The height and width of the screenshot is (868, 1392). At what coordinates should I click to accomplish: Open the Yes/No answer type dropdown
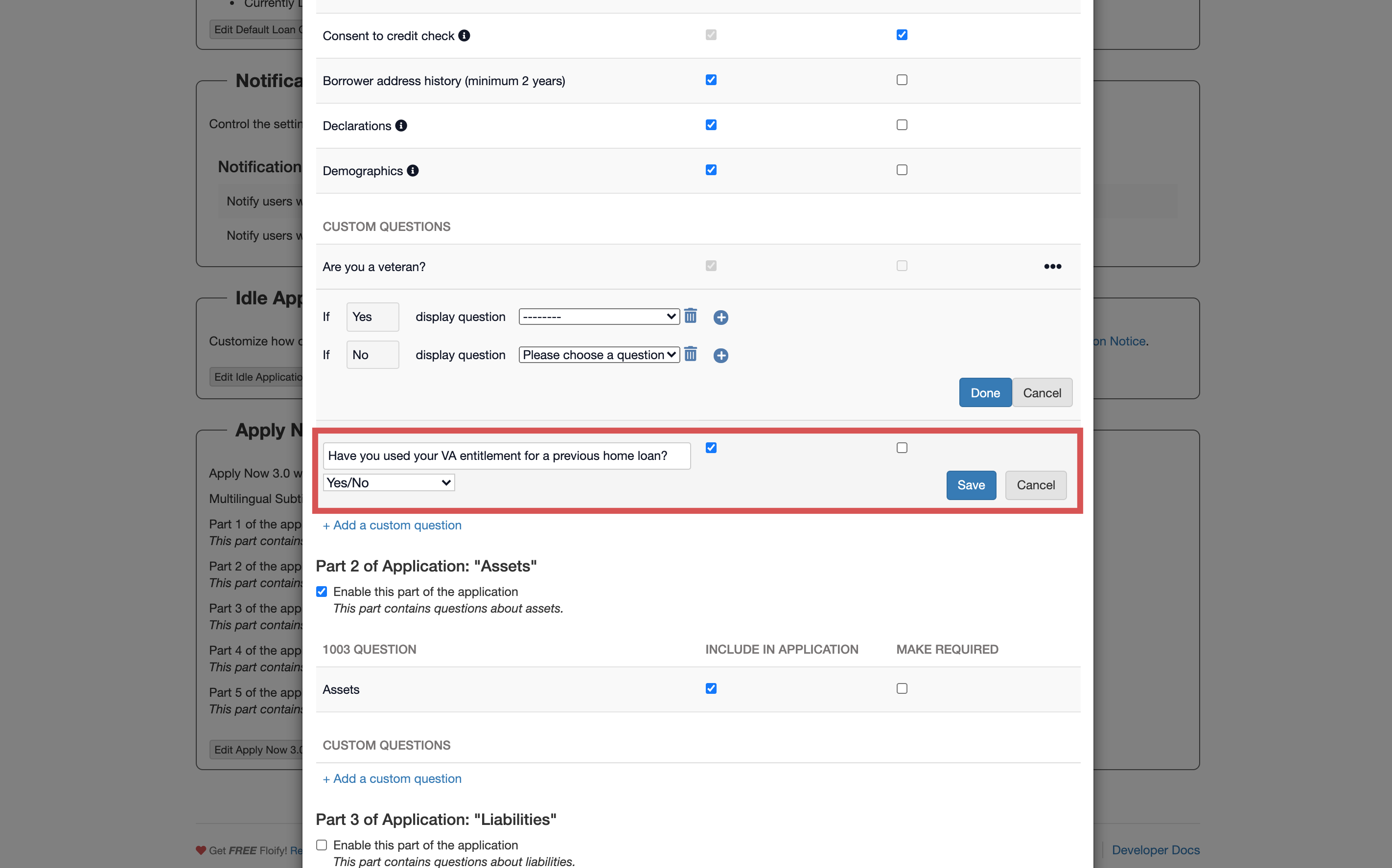389,483
